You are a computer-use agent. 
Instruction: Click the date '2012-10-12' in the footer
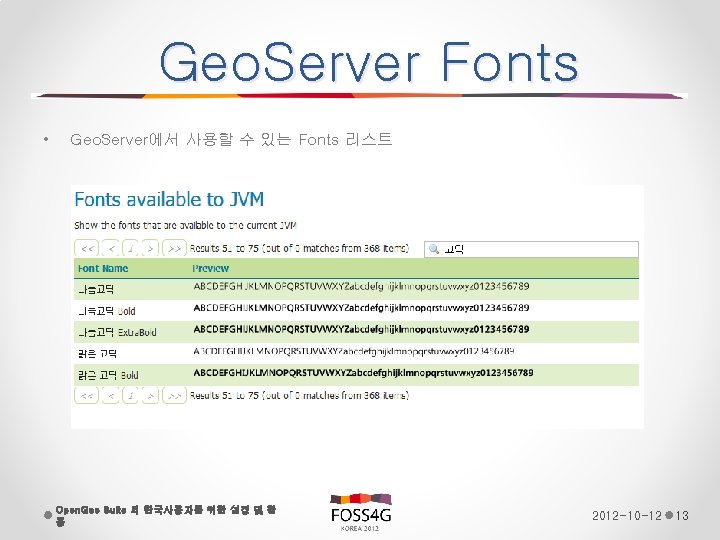click(x=627, y=516)
